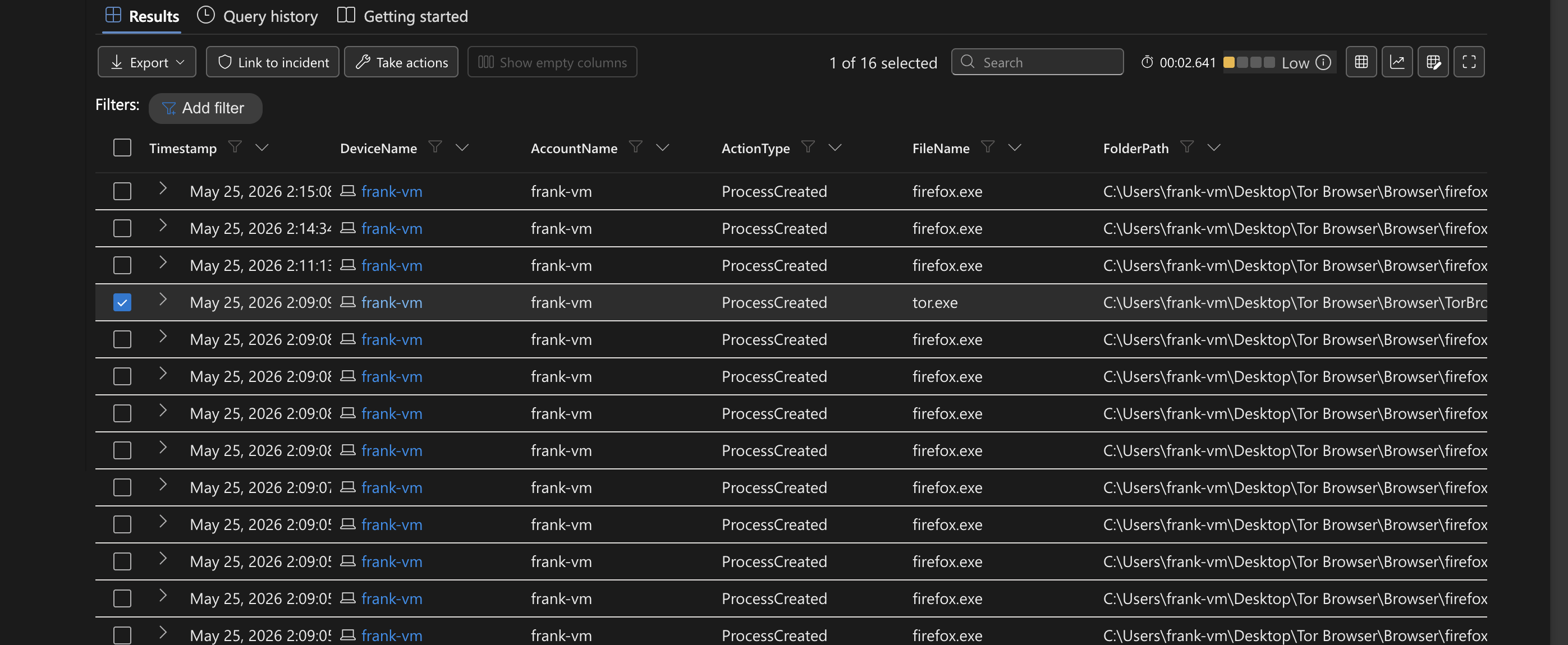
Task: Open frank-vm device link in tor.exe row
Action: point(391,302)
